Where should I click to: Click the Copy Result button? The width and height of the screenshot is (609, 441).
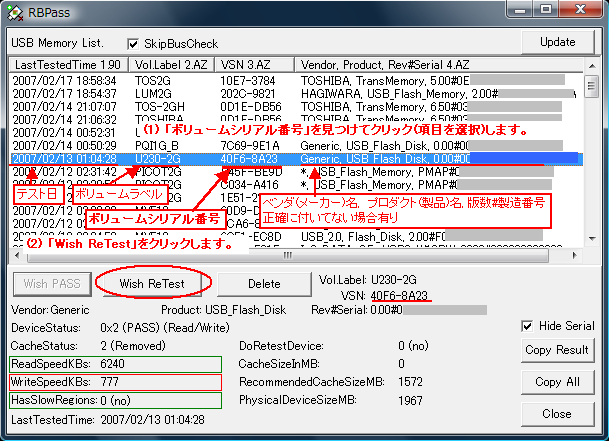pos(557,350)
